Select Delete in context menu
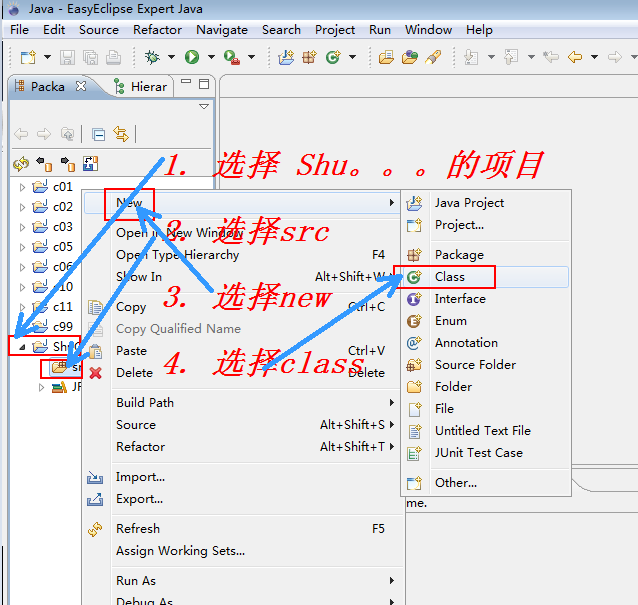638x605 pixels. (x=242, y=373)
